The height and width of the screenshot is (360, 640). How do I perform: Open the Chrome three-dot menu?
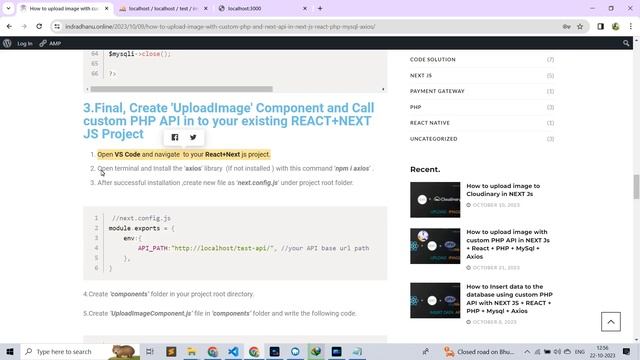point(631,27)
